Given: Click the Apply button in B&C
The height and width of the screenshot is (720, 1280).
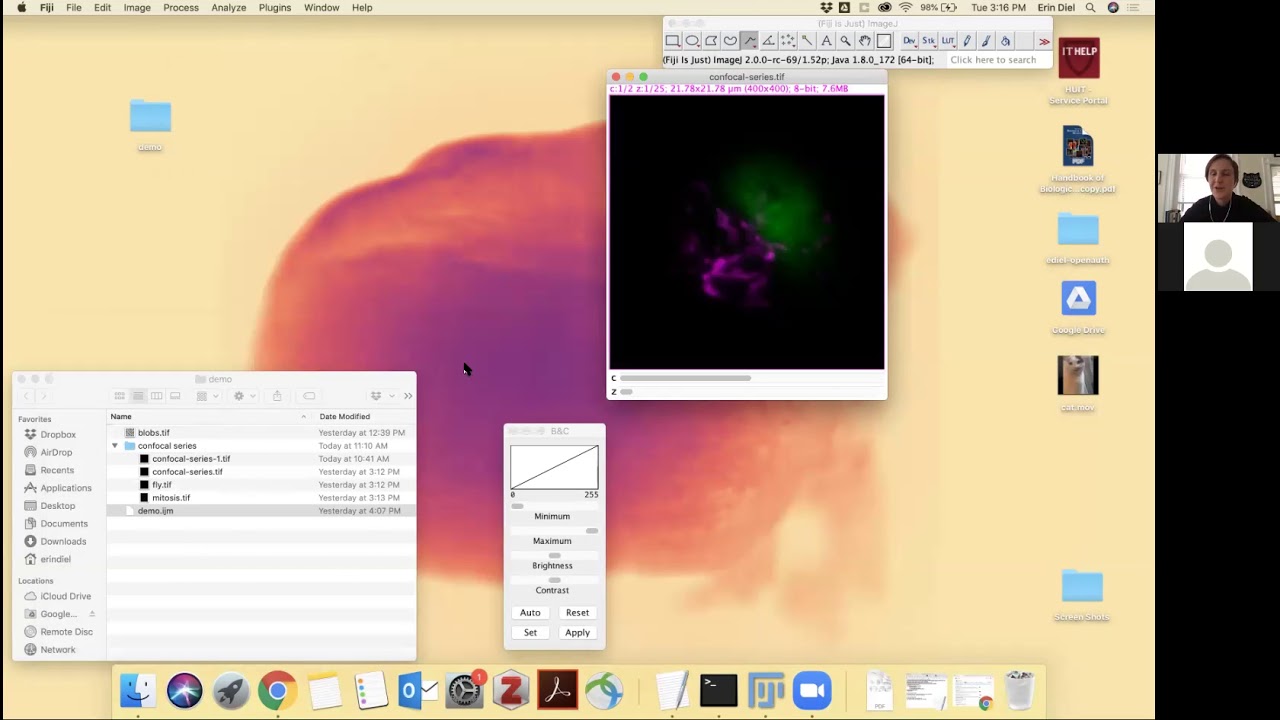Looking at the screenshot, I should (x=577, y=633).
